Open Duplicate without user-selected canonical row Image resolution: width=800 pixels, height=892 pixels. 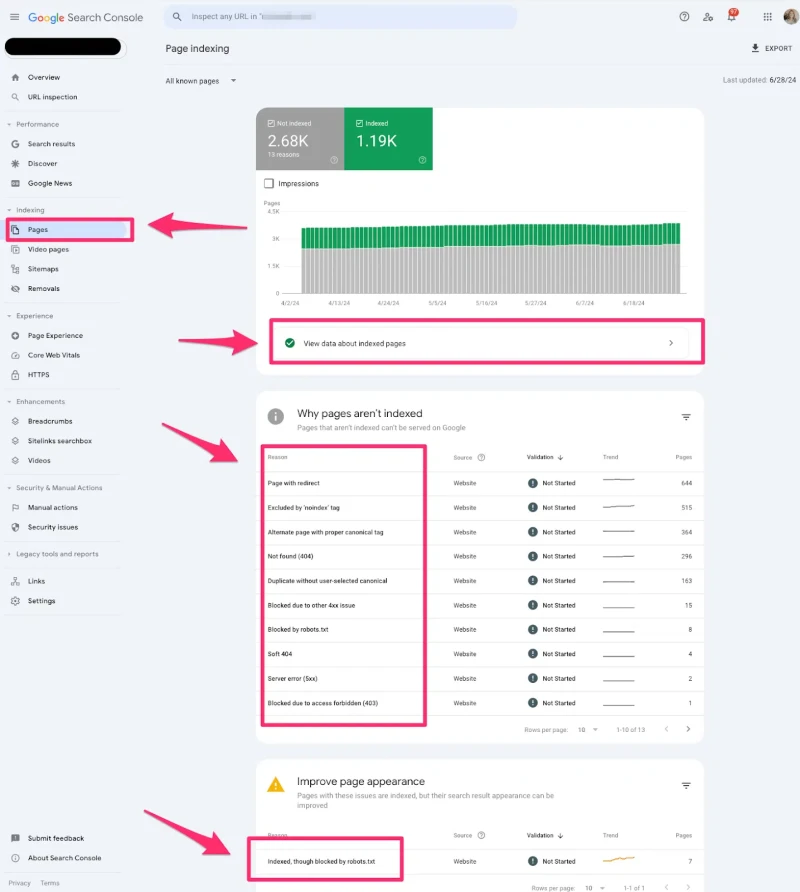(x=480, y=581)
